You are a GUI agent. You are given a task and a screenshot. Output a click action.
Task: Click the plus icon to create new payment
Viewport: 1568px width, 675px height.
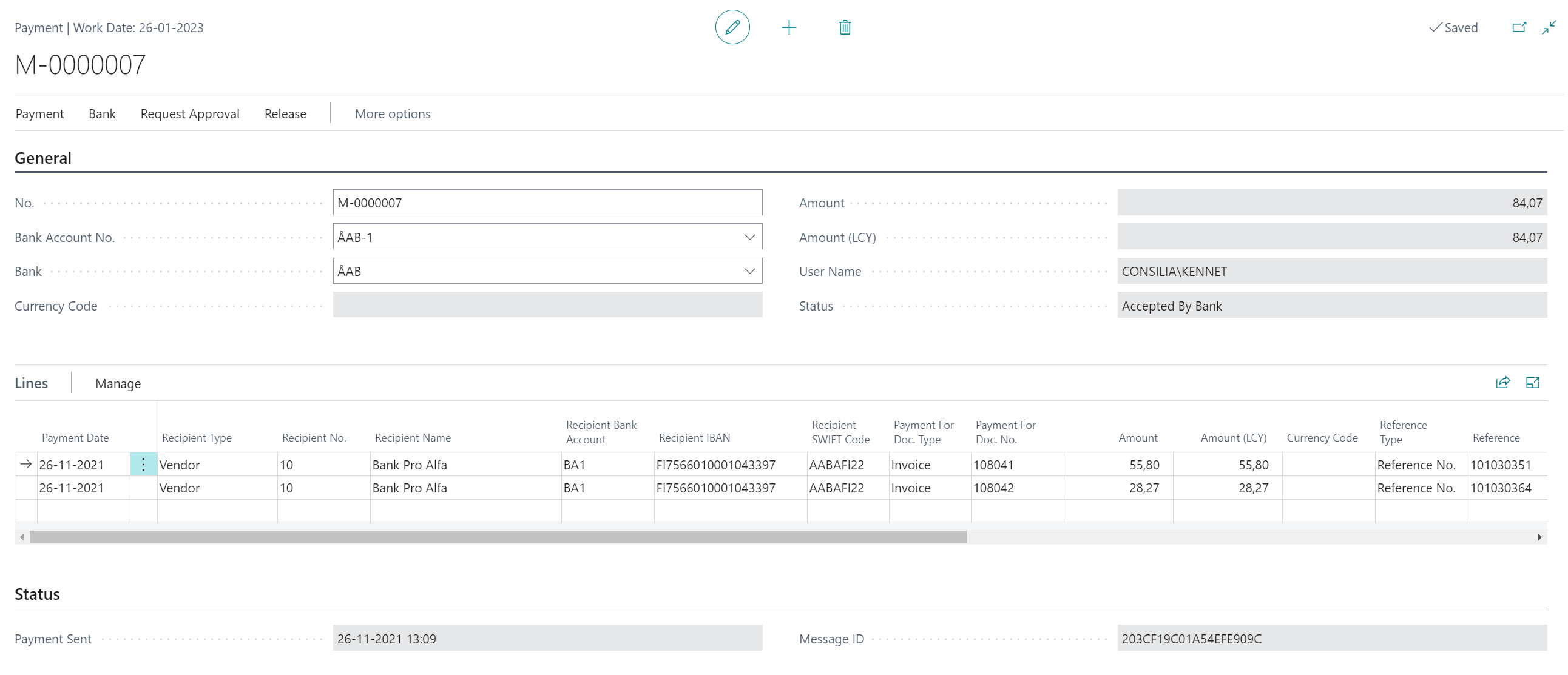(789, 27)
